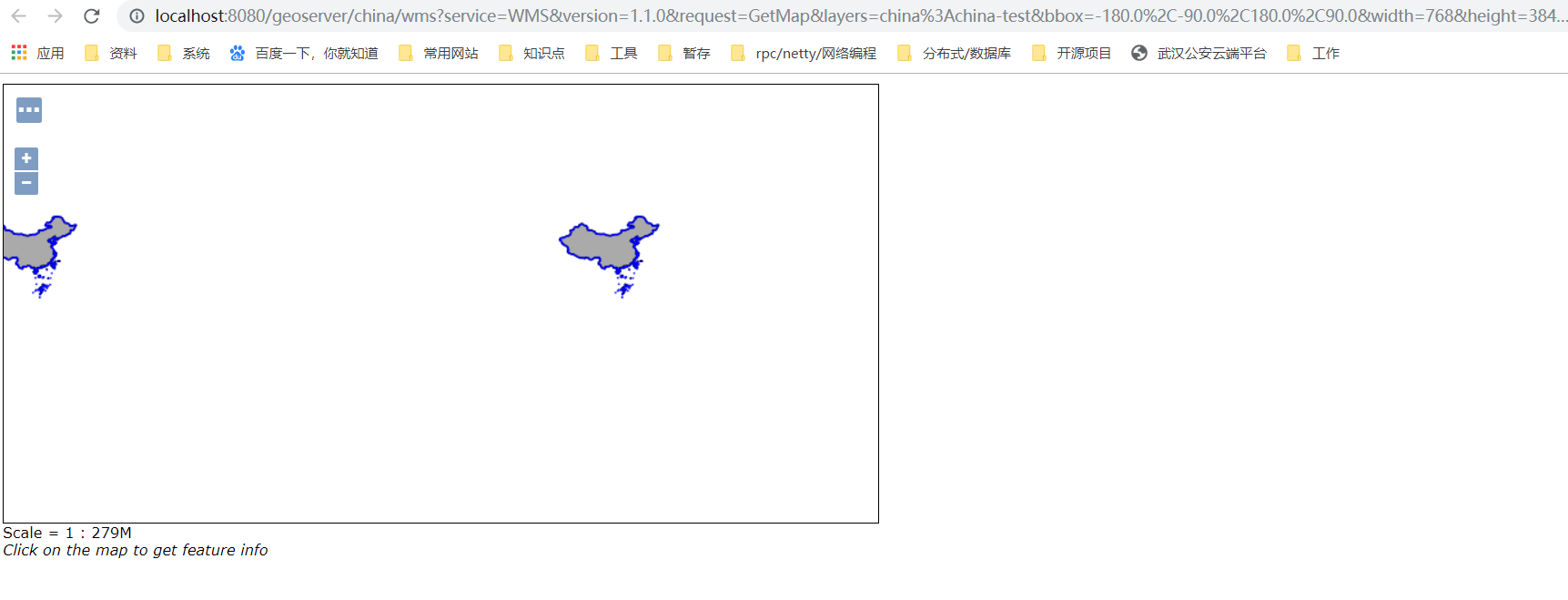Viewport: 1568px width, 600px height.
Task: Zoom in the map with plus button
Action: click(26, 158)
